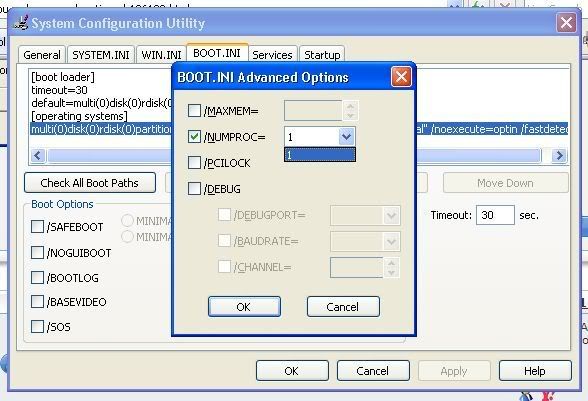Screen dimensions: 588x401
Task: Check the /SAFEBOOT boot option
Action: click(37, 226)
